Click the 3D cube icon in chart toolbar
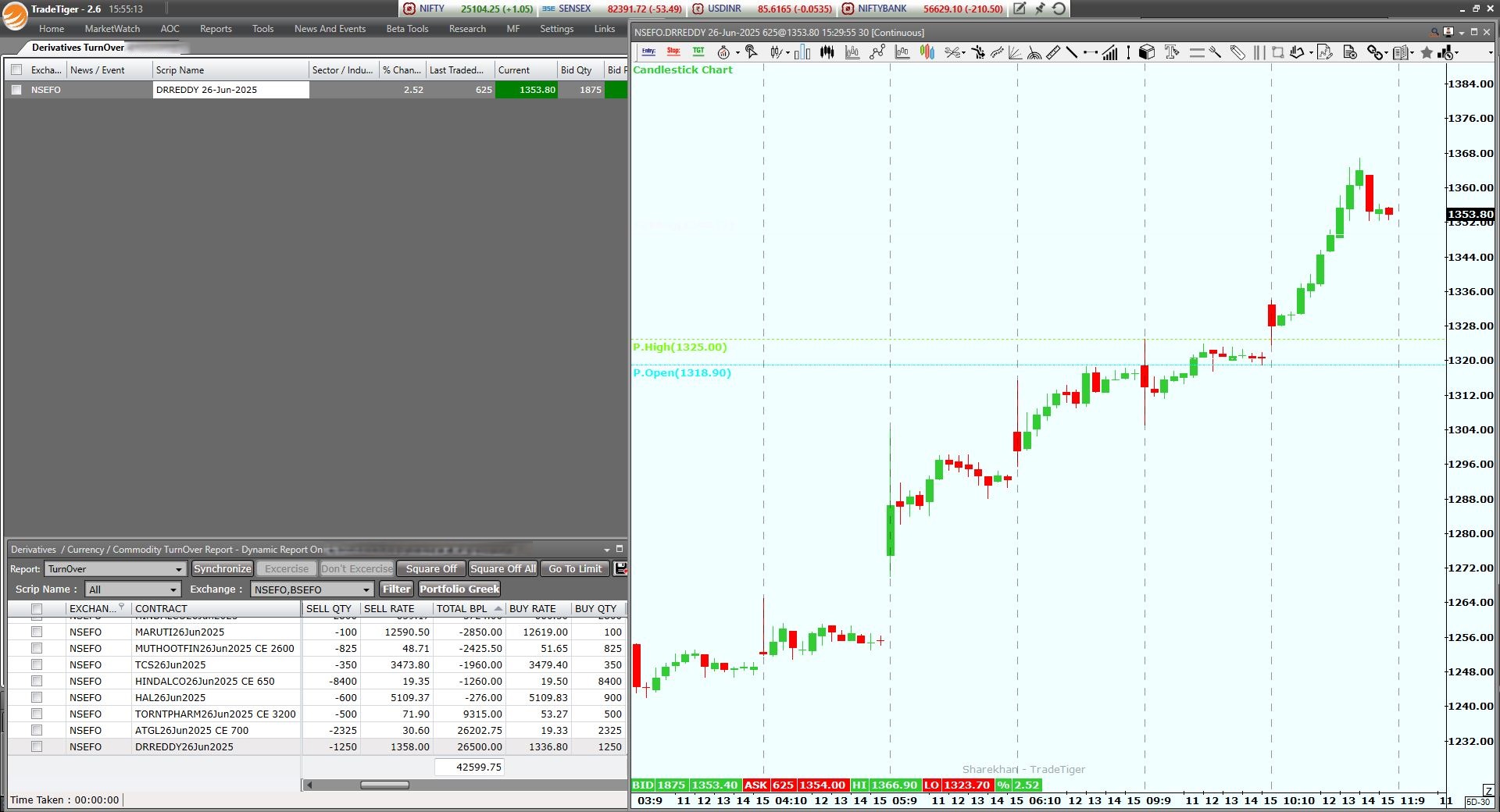Image resolution: width=1500 pixels, height=812 pixels. click(1147, 52)
